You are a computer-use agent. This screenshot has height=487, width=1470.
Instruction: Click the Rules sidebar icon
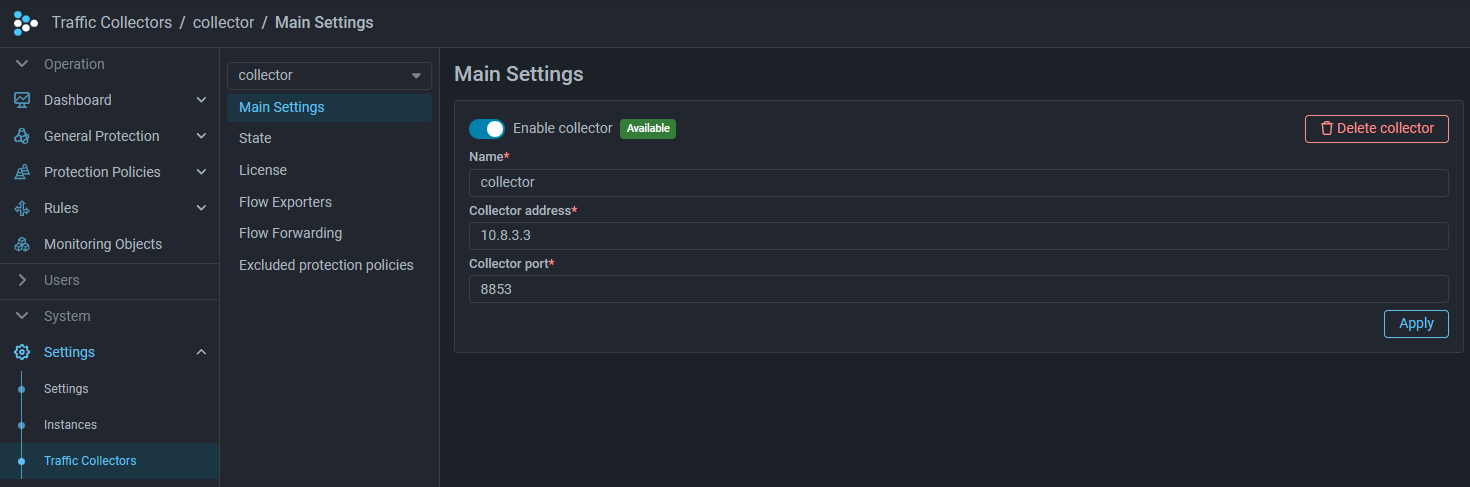(22, 208)
